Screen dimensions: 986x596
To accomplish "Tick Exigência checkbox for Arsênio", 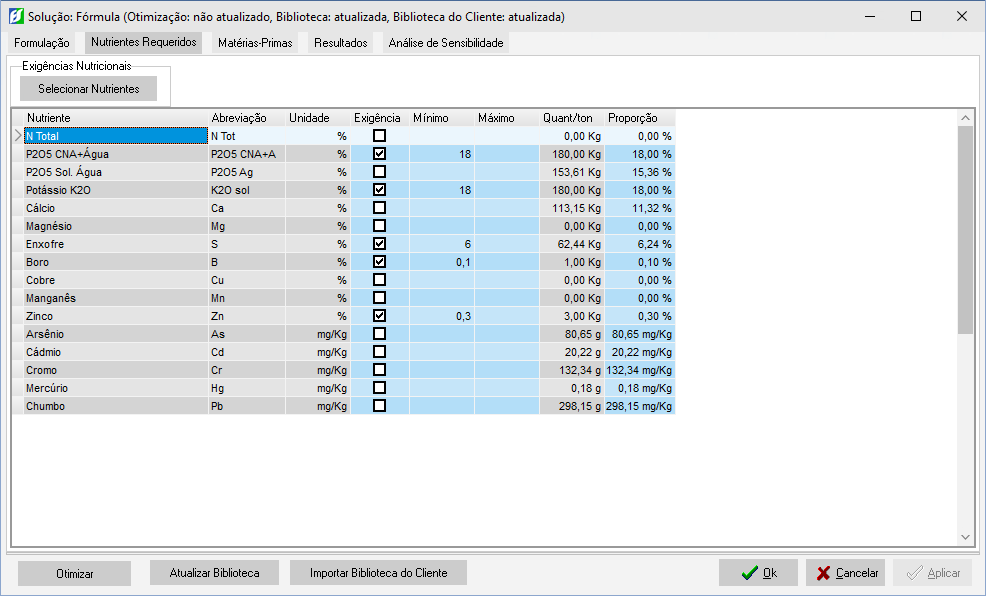I will click(379, 334).
